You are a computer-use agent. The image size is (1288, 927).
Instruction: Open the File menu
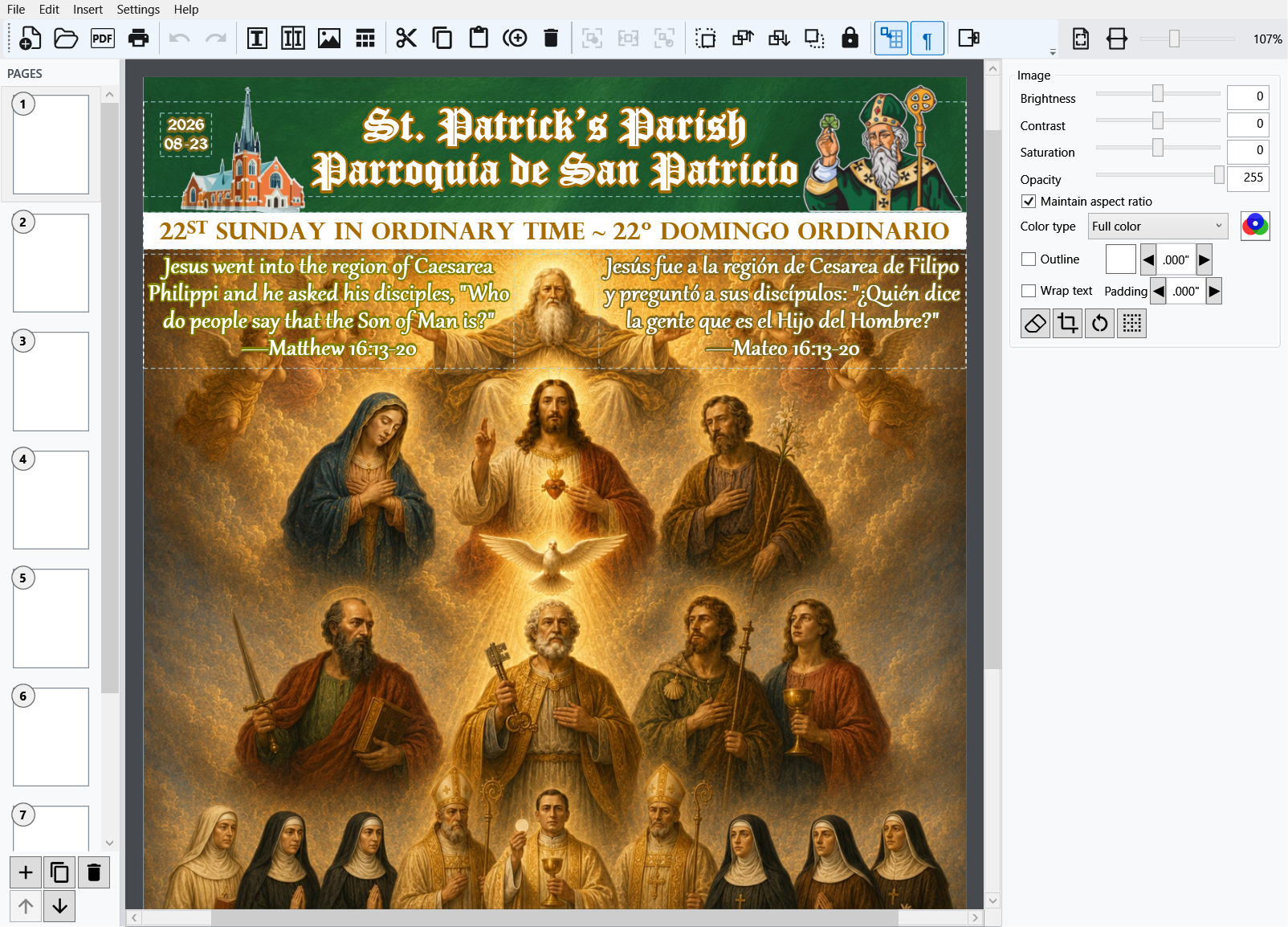pyautogui.click(x=16, y=10)
